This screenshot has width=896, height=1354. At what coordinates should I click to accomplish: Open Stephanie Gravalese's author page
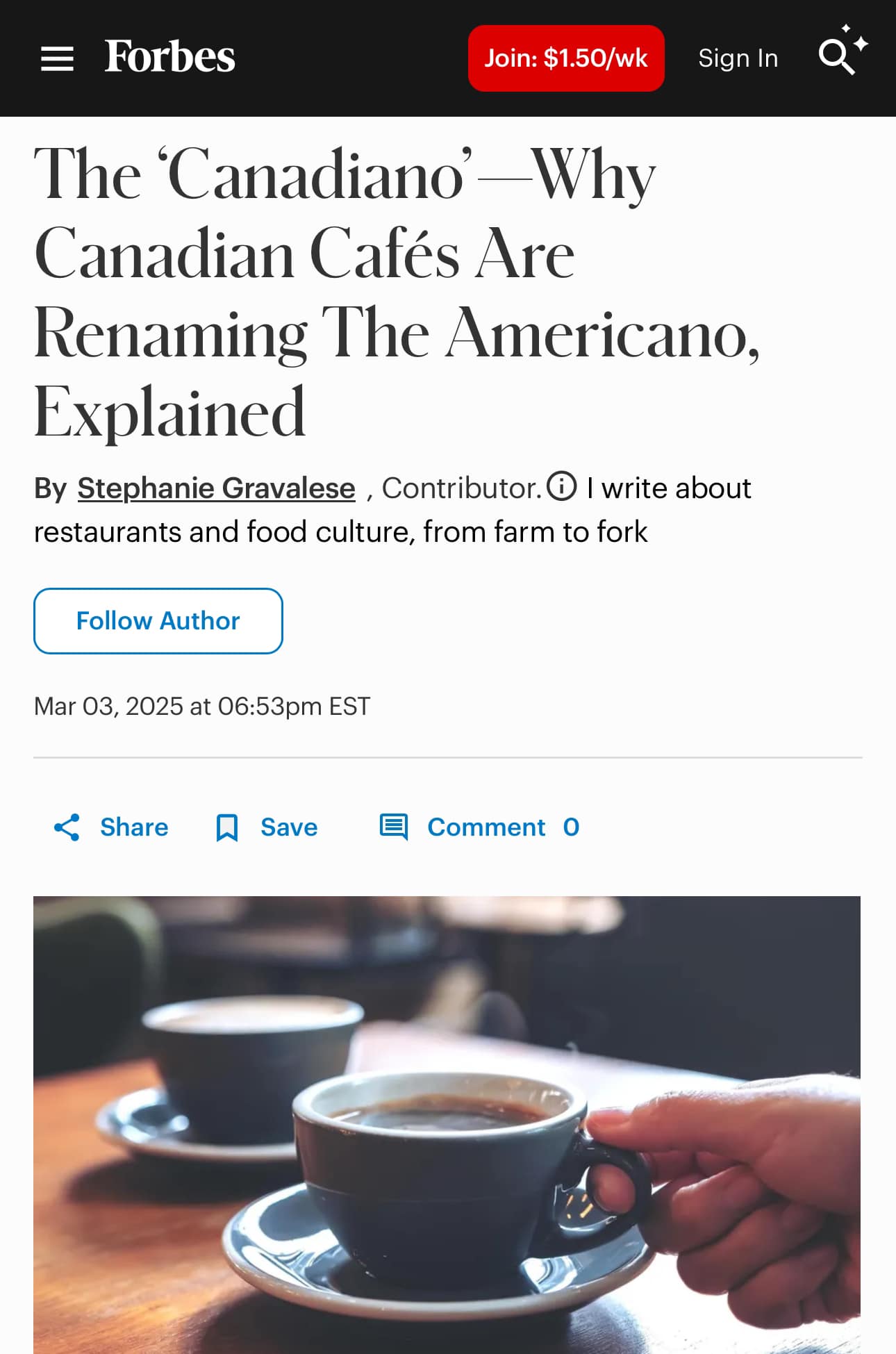pos(216,488)
